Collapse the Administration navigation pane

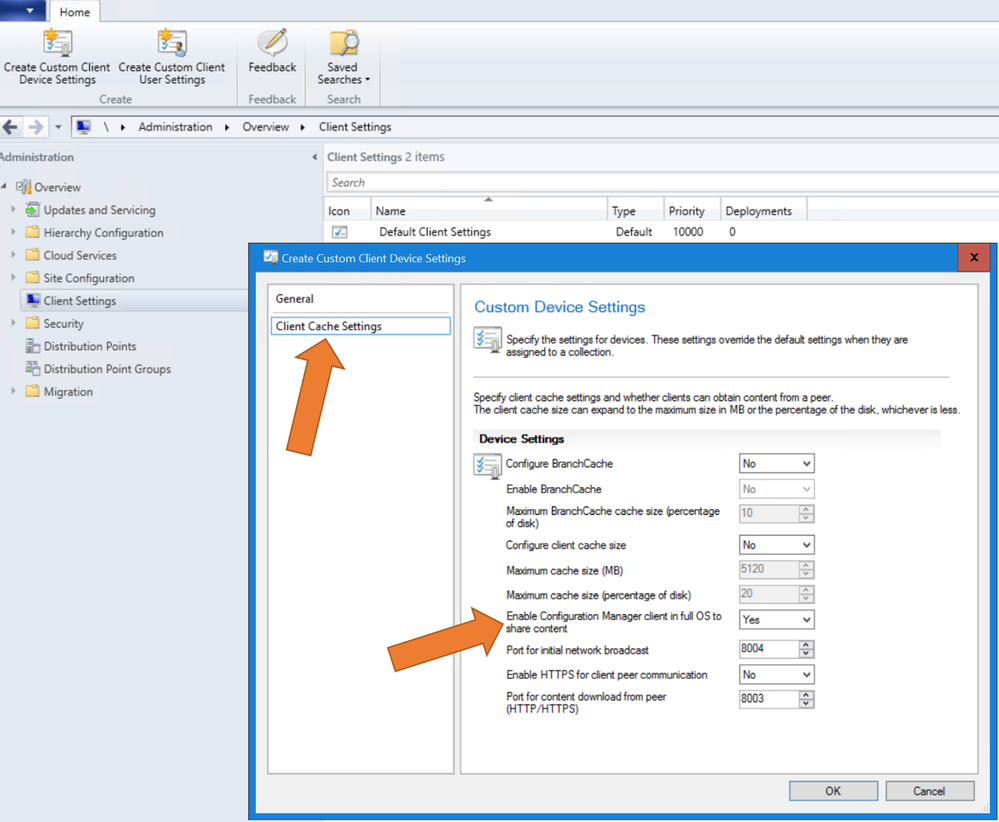[315, 157]
